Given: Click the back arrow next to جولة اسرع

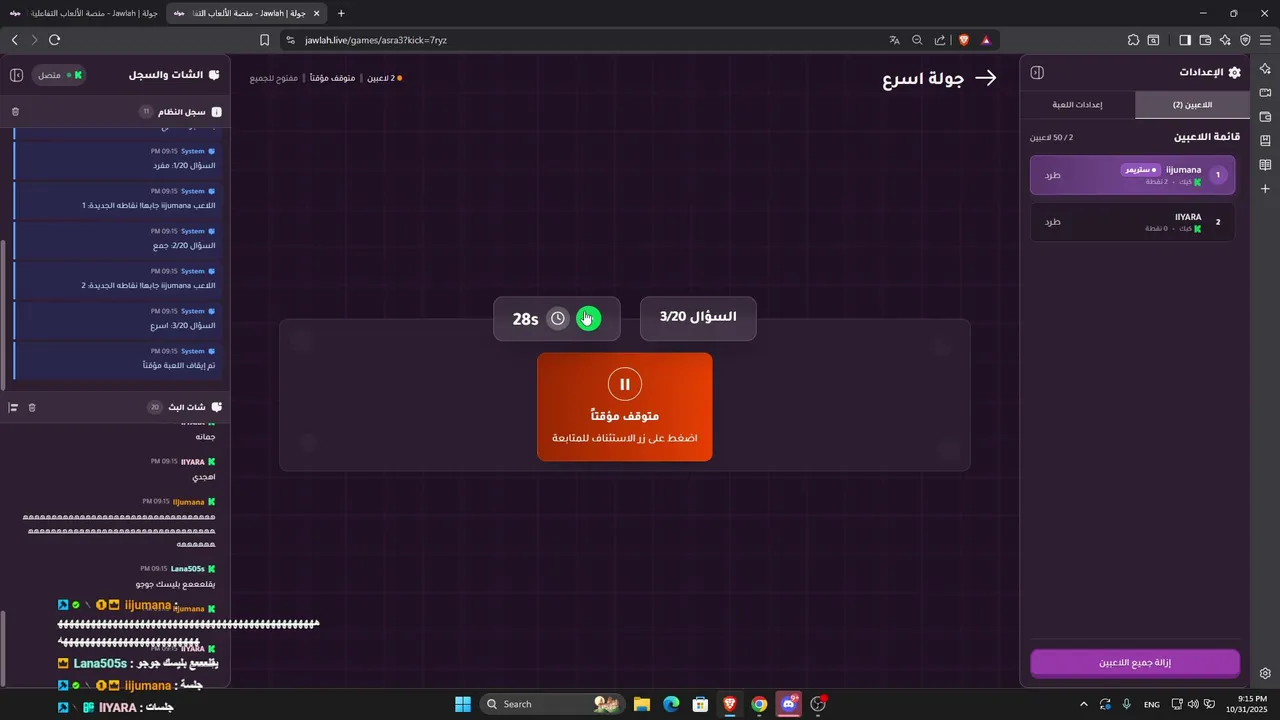Looking at the screenshot, I should (x=986, y=78).
